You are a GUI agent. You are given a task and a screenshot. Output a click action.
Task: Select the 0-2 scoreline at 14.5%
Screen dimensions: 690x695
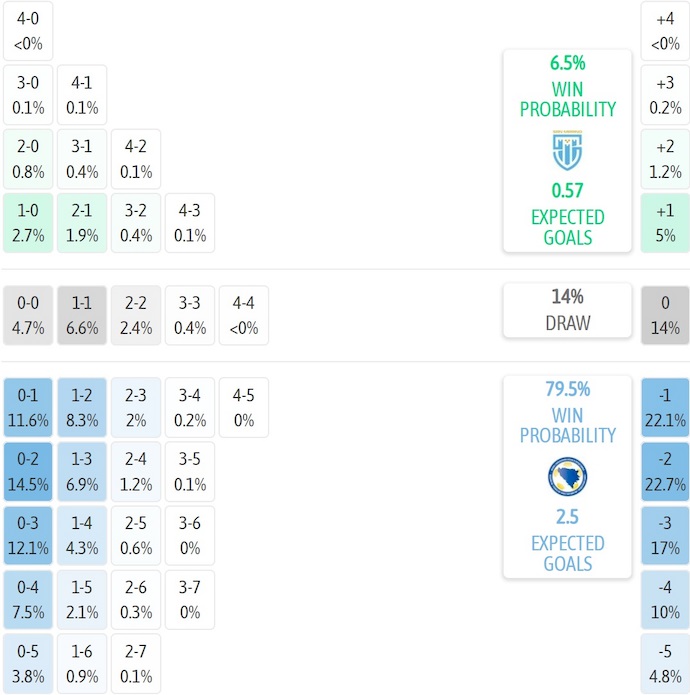point(28,472)
